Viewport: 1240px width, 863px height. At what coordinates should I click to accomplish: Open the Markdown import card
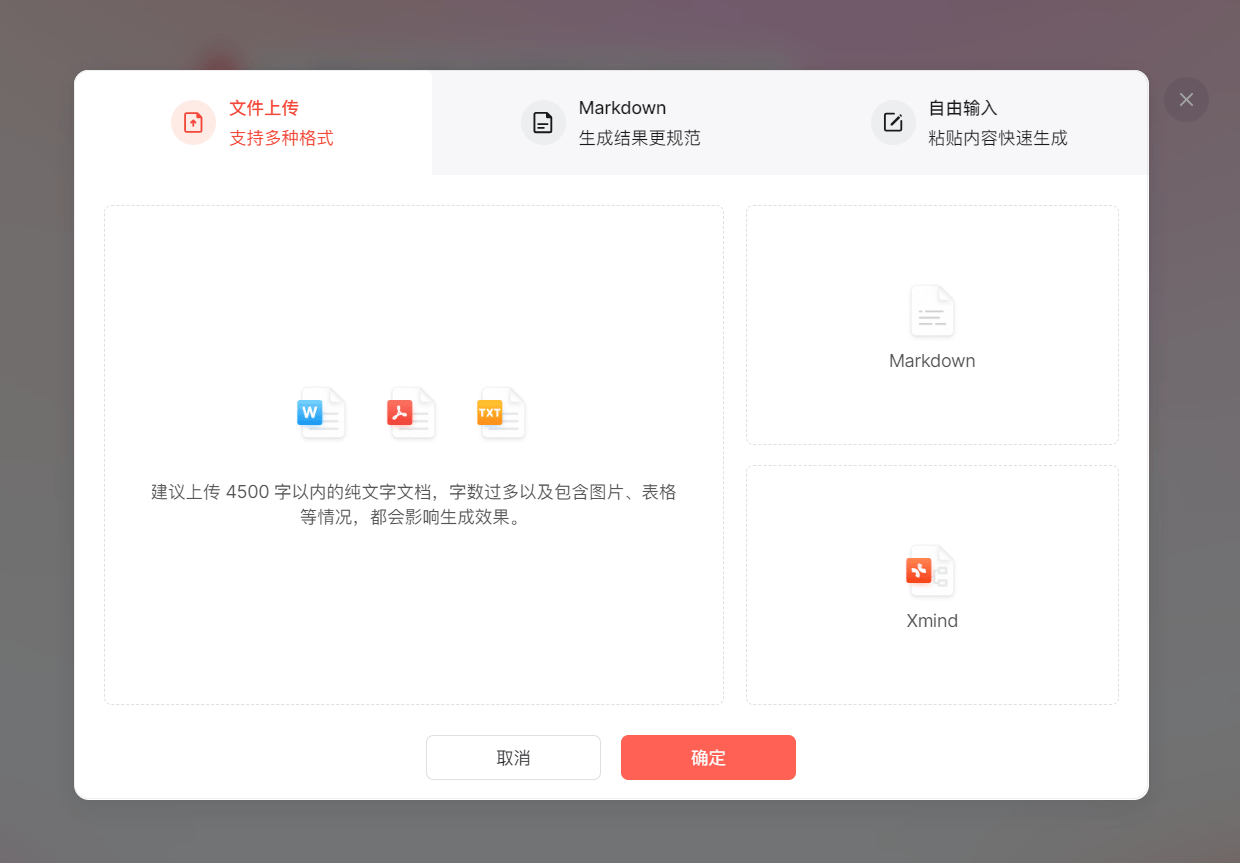click(931, 324)
